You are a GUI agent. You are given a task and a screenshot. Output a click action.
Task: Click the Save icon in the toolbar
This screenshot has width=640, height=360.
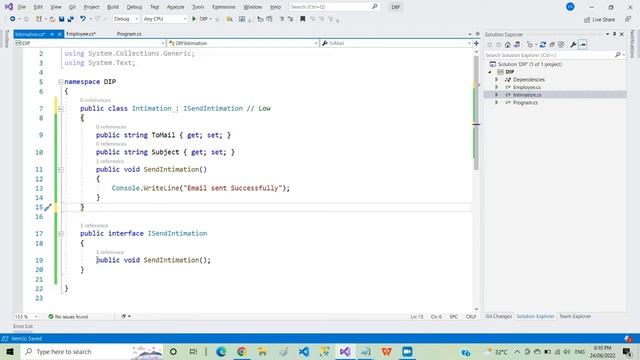(x=61, y=19)
